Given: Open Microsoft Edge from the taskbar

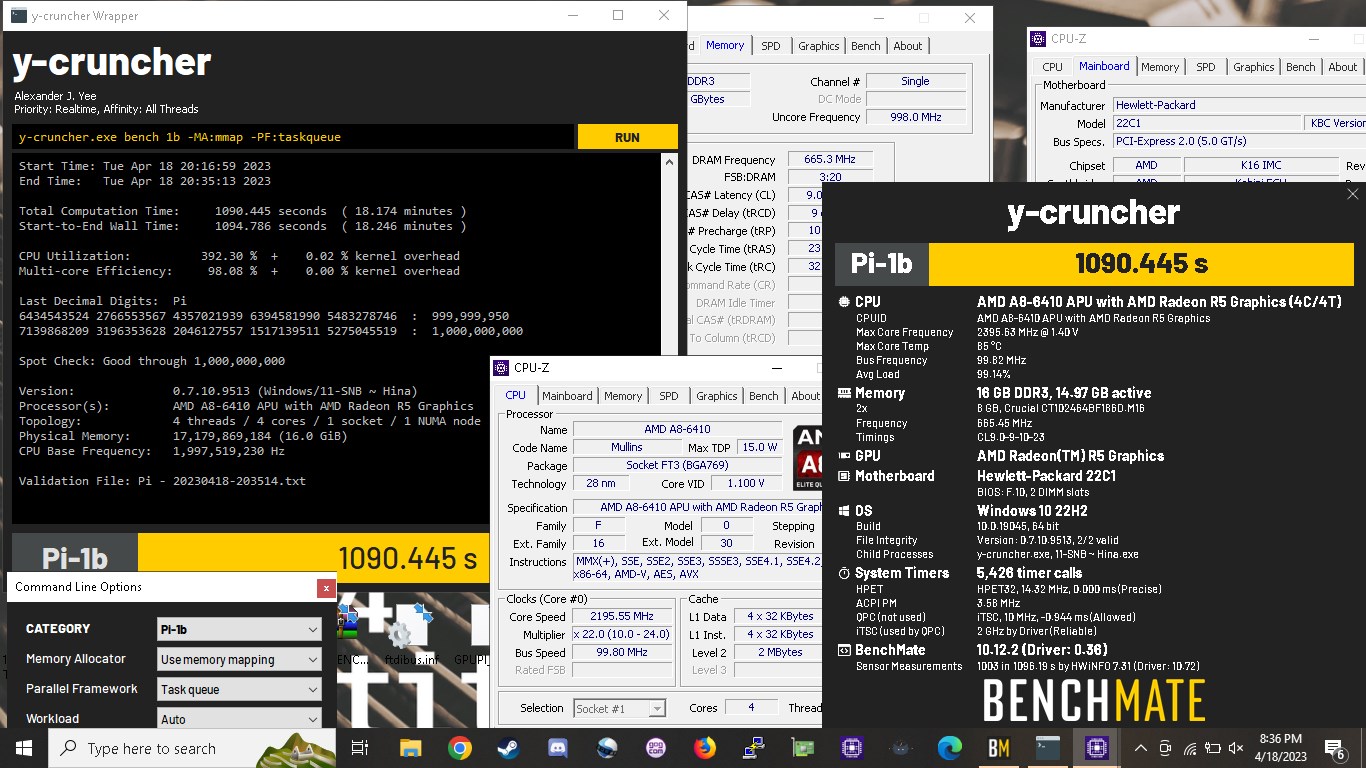Looking at the screenshot, I should coord(950,747).
